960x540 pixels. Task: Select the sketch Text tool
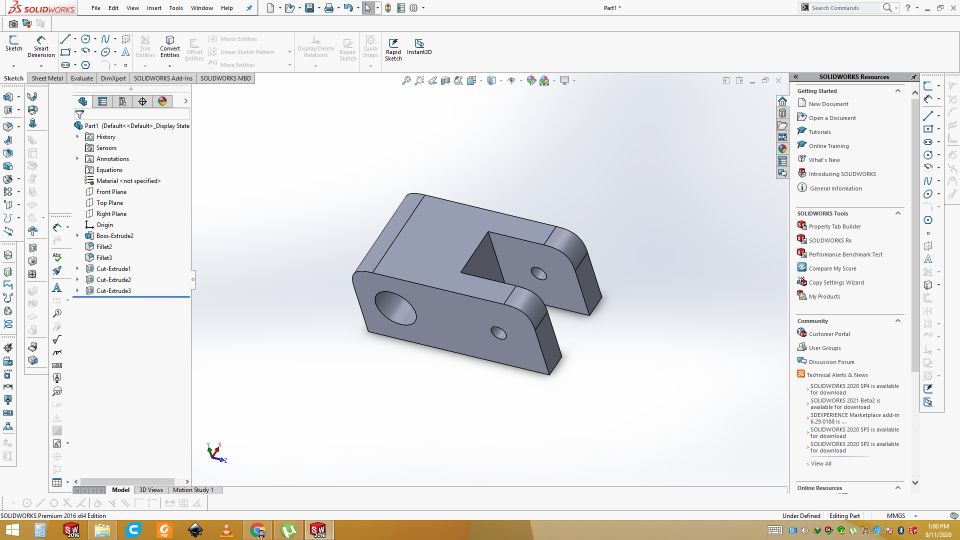point(126,52)
